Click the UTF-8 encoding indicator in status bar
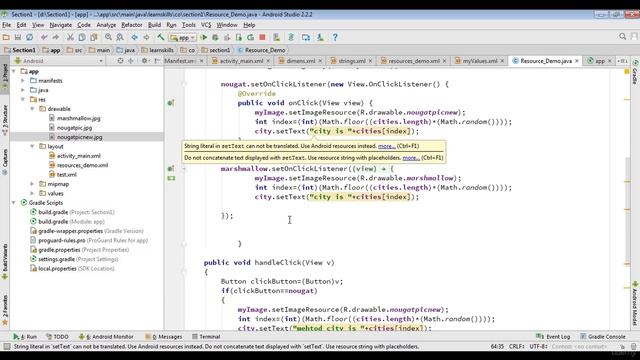The width and height of the screenshot is (640, 360). (x=538, y=347)
